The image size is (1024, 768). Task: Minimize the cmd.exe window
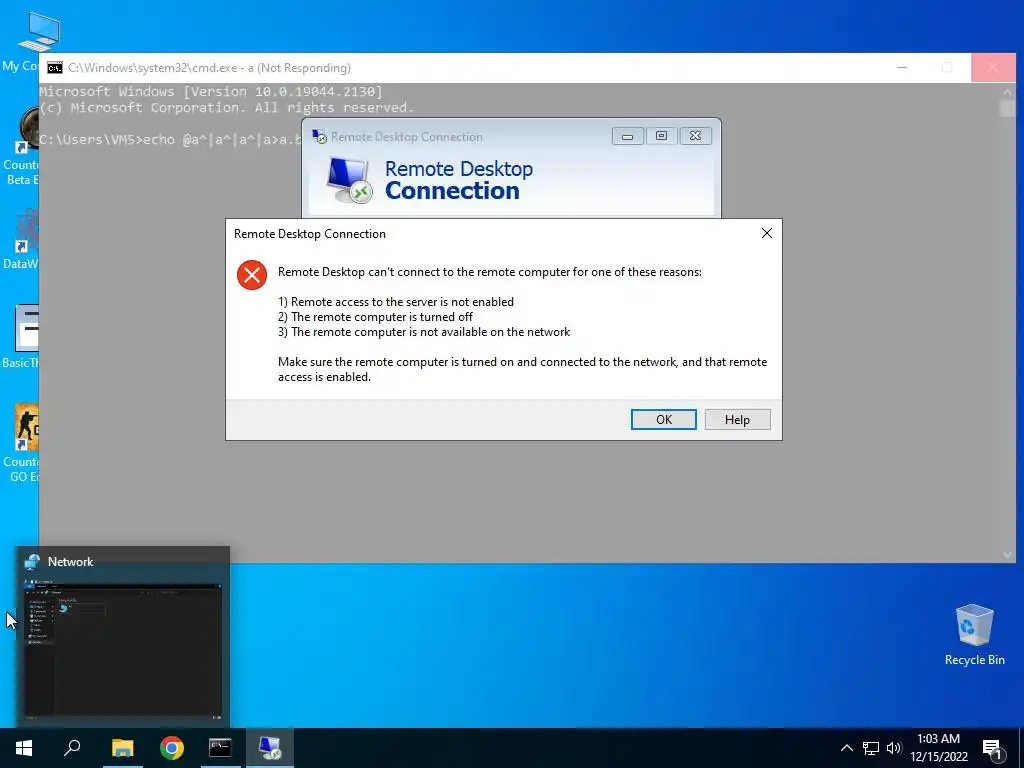pyautogui.click(x=902, y=67)
